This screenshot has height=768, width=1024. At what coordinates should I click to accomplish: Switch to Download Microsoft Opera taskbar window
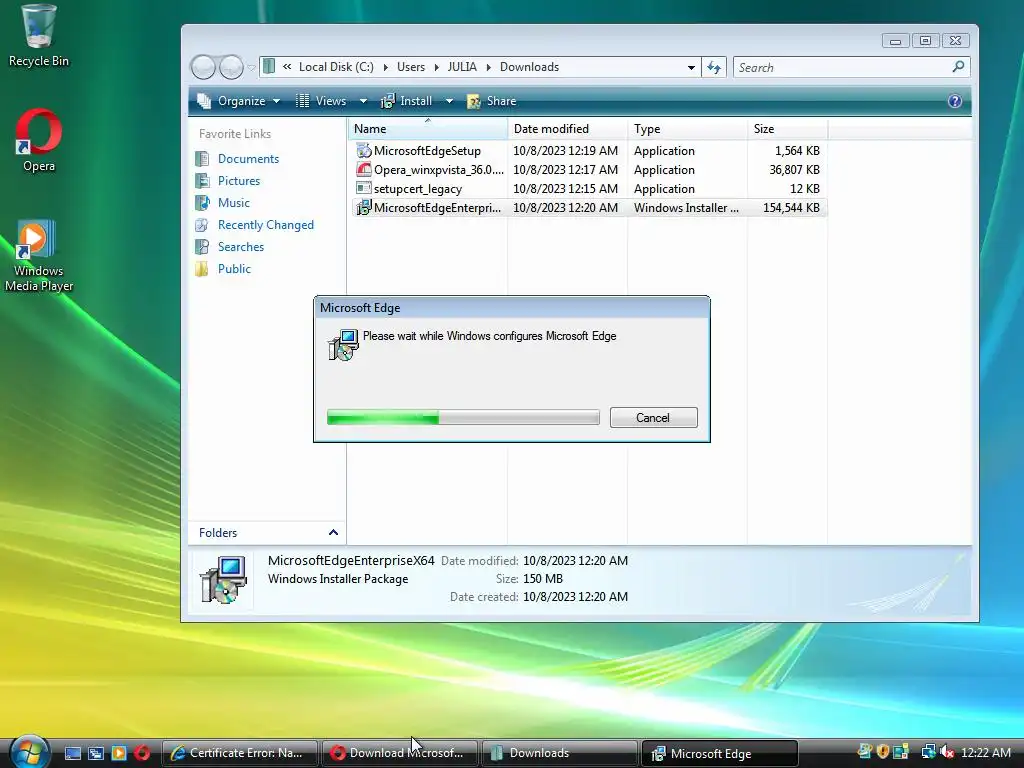tap(400, 753)
